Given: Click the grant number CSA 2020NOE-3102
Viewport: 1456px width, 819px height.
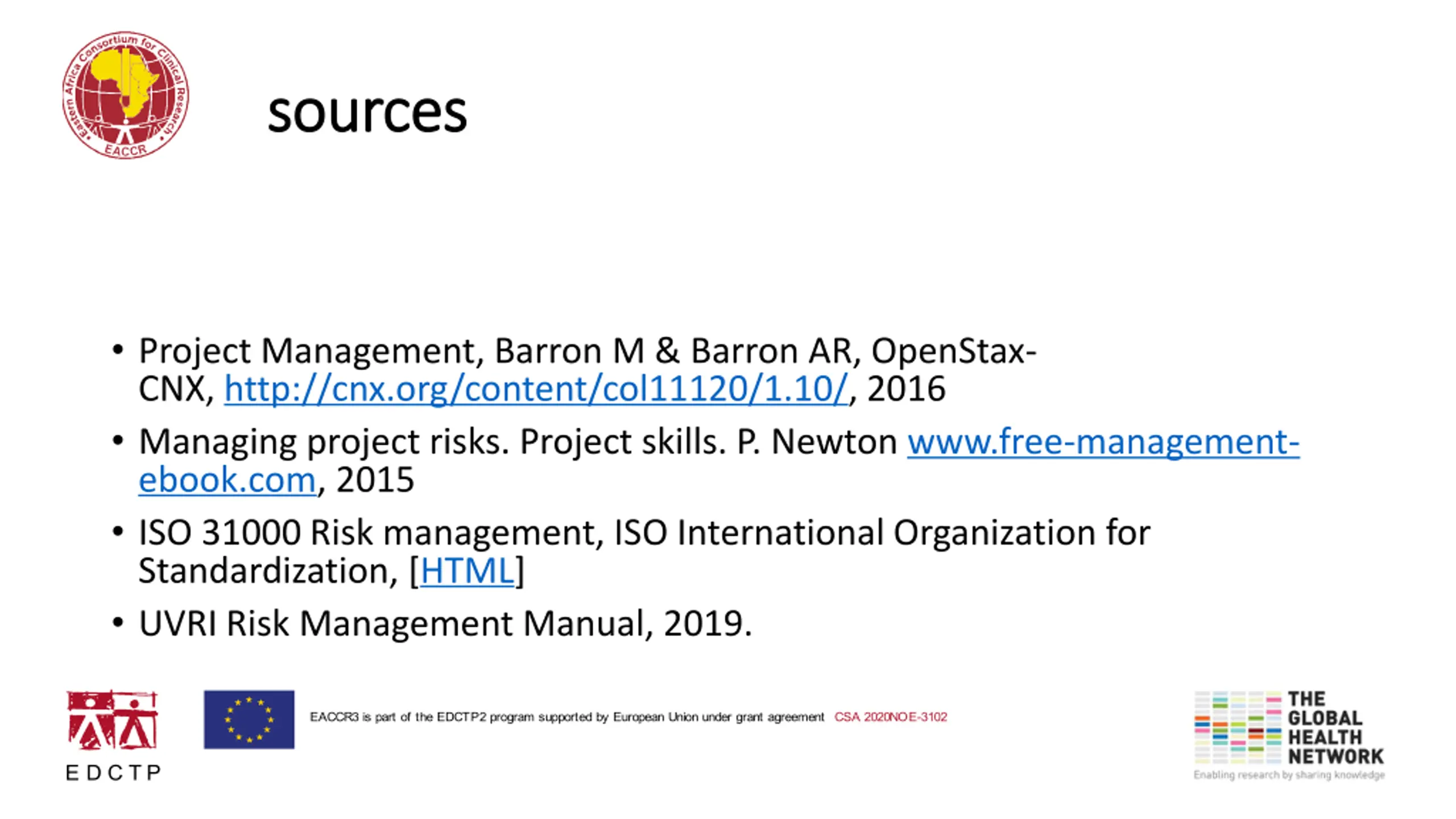Looking at the screenshot, I should [891, 717].
